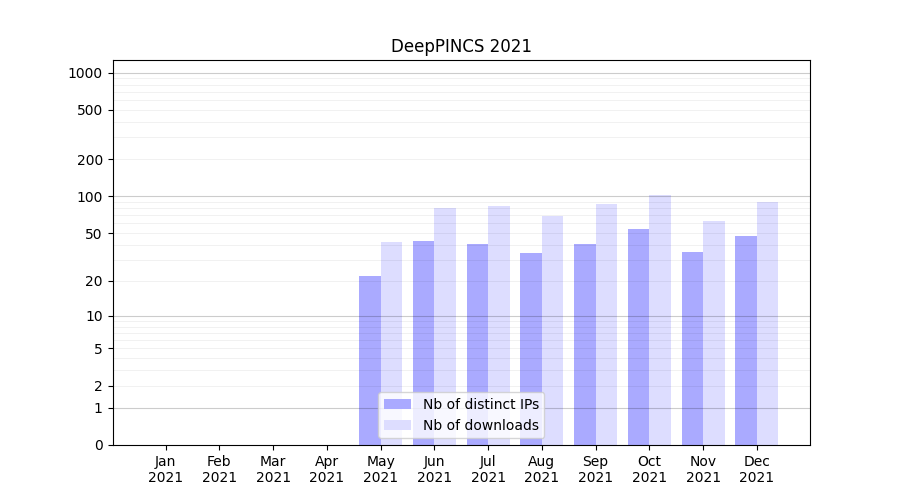Select the 'Nb of downloads' legend text

pos(480,425)
